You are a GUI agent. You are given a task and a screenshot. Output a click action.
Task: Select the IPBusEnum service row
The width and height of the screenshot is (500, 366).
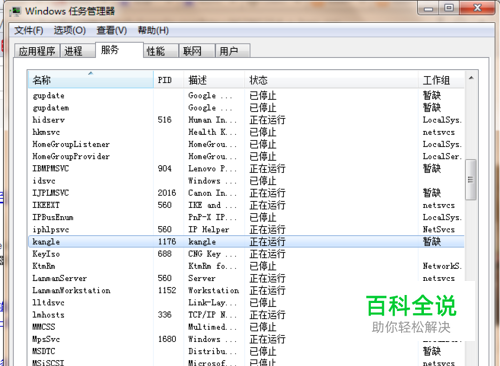tap(246, 217)
